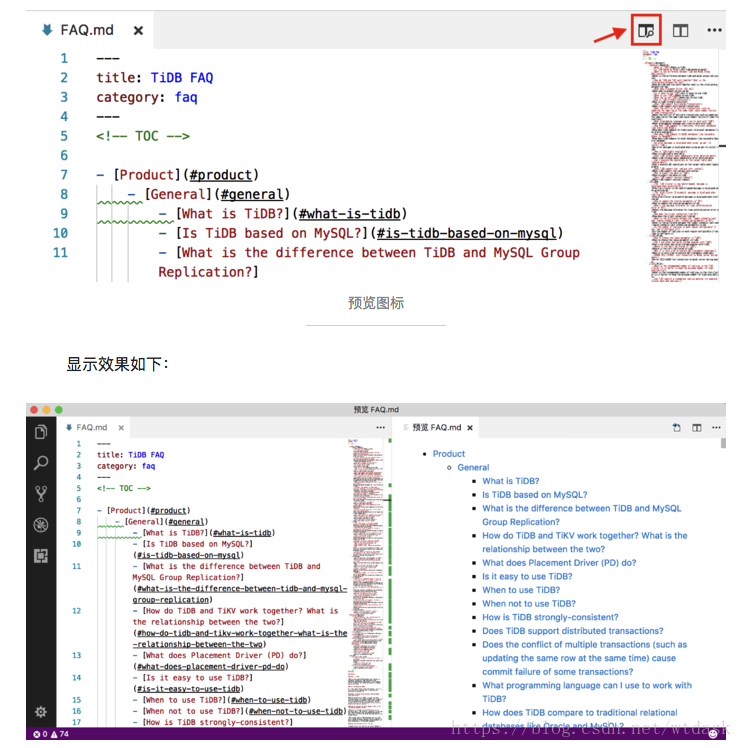Open 'Is TiDB based on MySQL?' preview link

[534, 495]
